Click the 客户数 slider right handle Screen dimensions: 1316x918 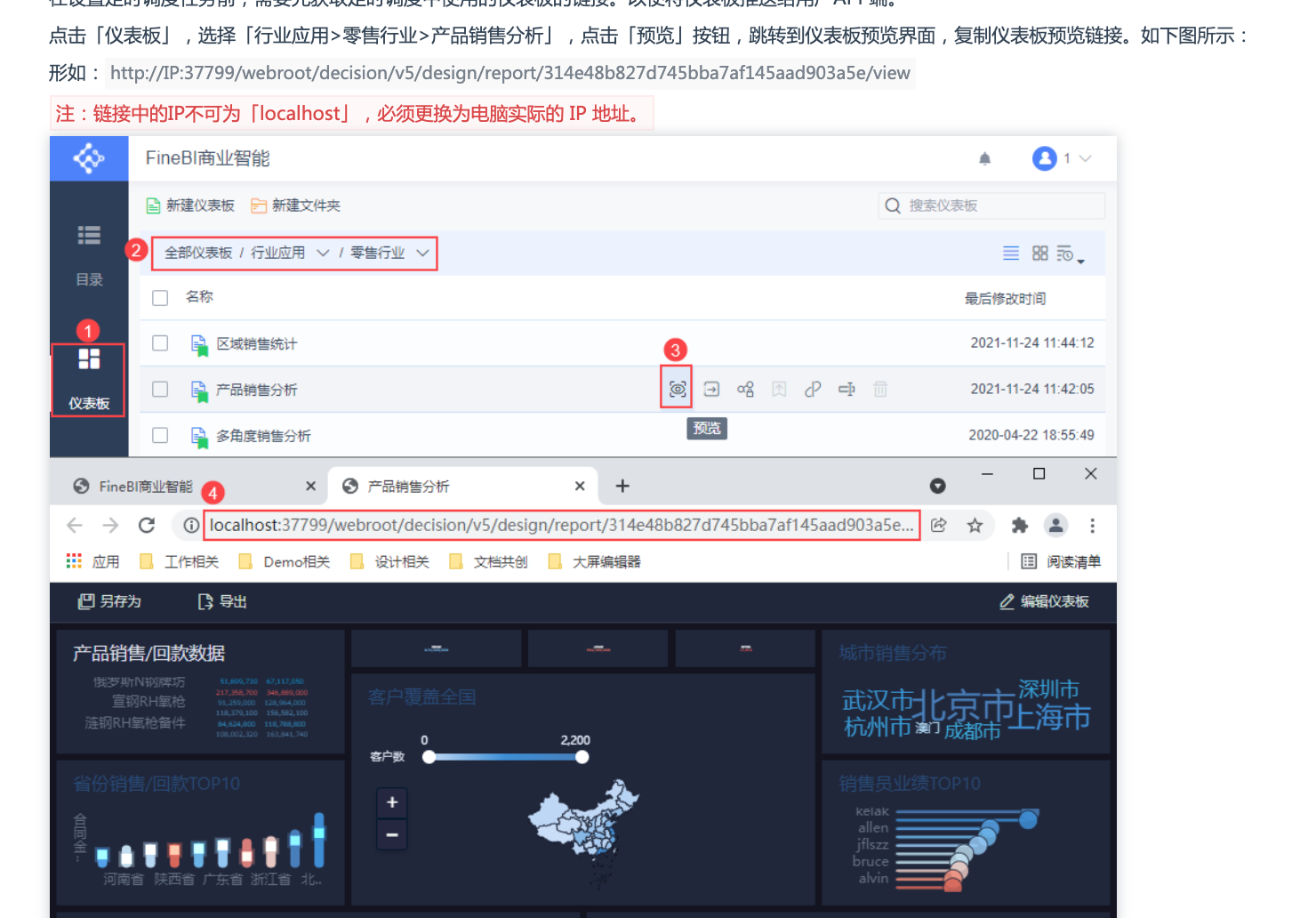point(582,757)
